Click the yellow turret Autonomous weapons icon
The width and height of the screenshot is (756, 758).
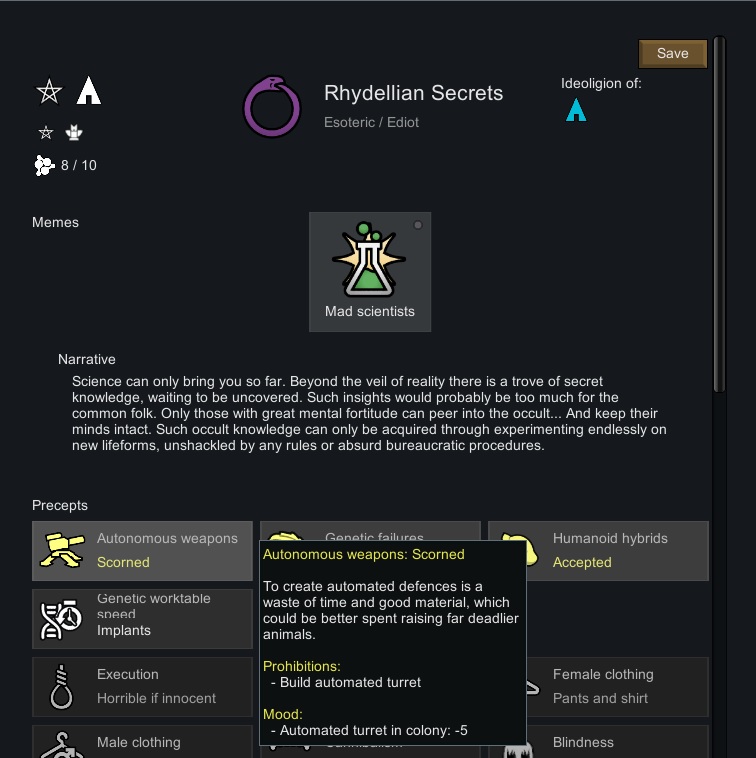point(62,550)
